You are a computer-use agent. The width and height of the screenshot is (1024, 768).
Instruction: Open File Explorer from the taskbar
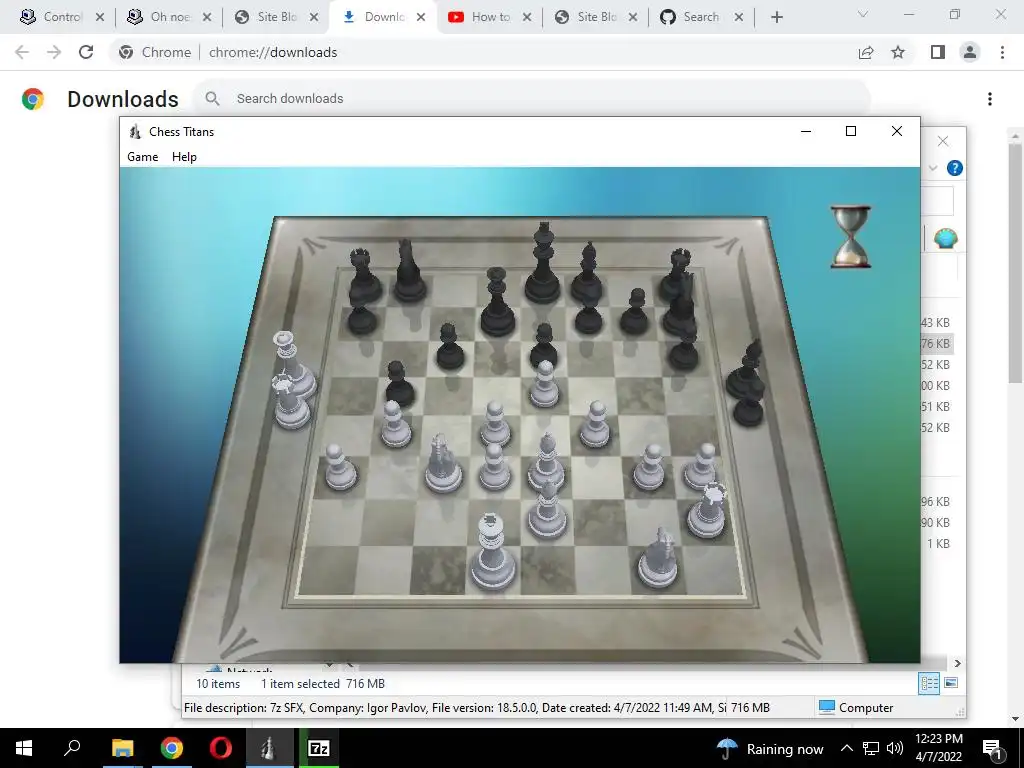(122, 748)
